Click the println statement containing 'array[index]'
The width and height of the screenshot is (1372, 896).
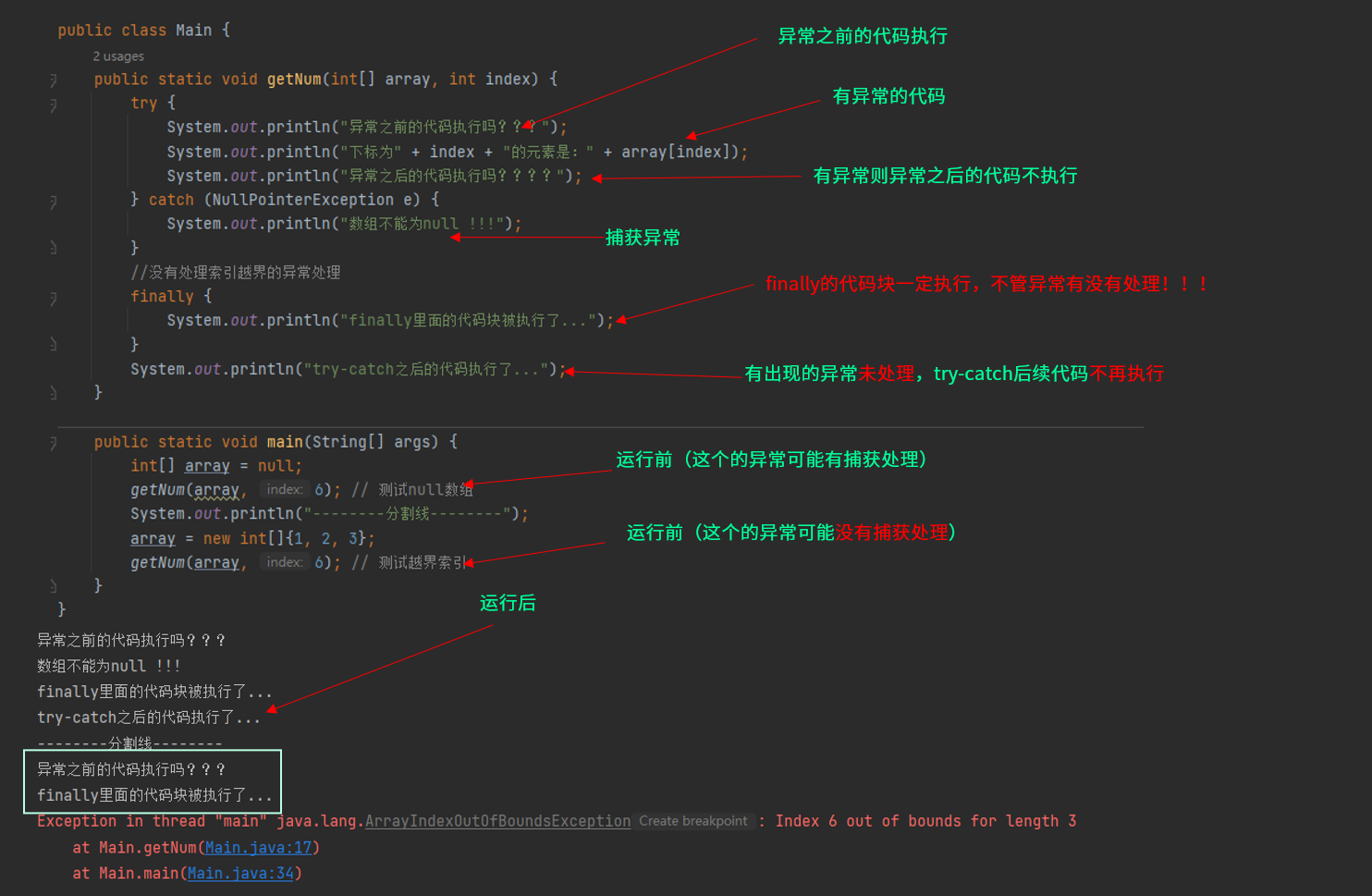(458, 152)
